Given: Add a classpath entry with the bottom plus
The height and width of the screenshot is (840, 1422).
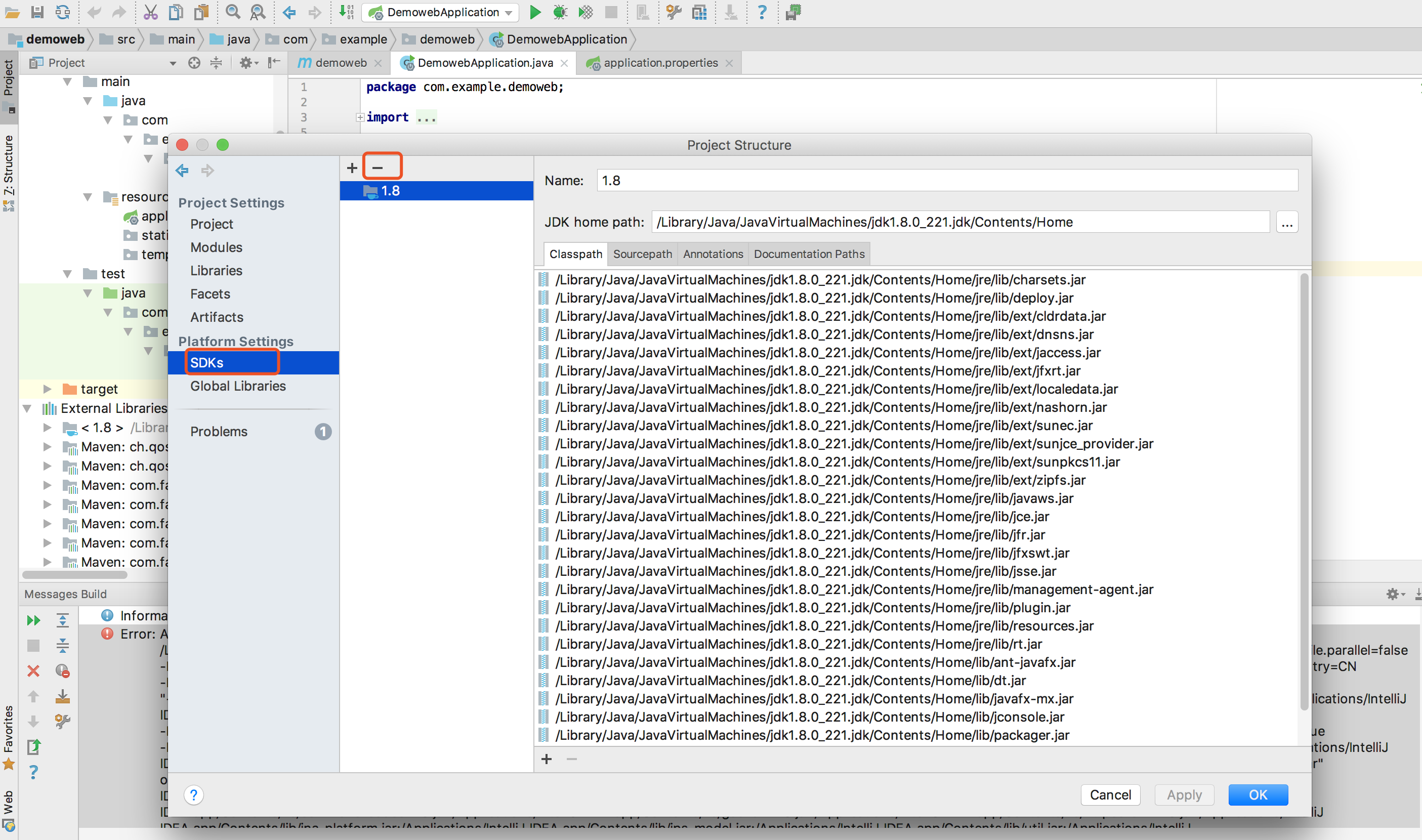Looking at the screenshot, I should tap(546, 759).
